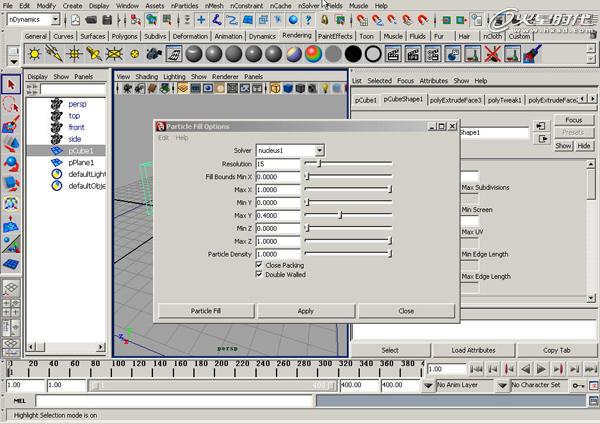
Task: Click the play backward button
Action: tap(526, 369)
